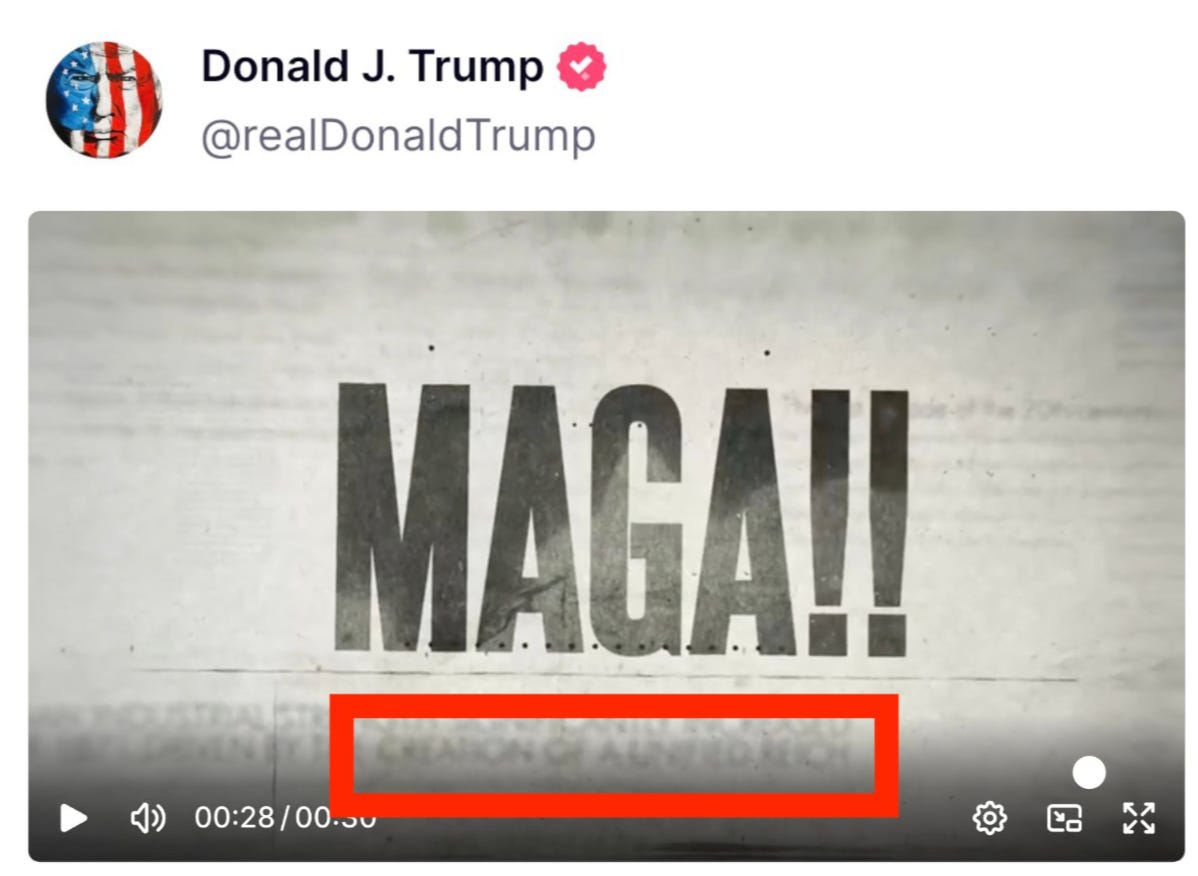Screen dimensions: 1198x876
Task: Click the 00:28 elapsed time readout
Action: tap(234, 817)
